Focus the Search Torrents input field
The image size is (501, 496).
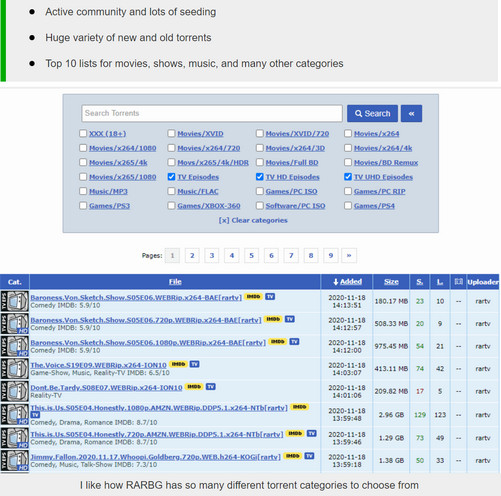tap(212, 113)
